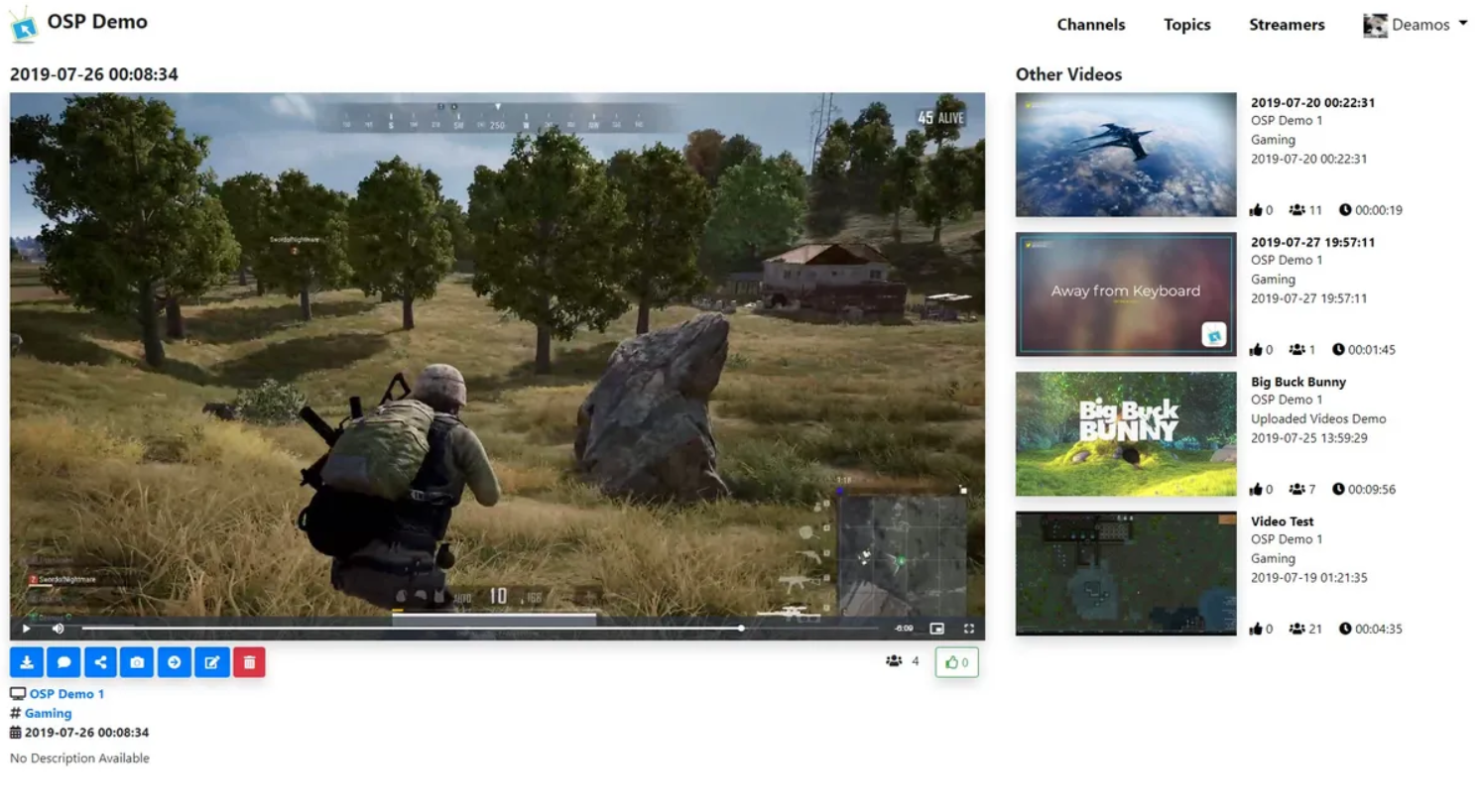
Task: Click the OSP Demo logo icon
Action: pyautogui.click(x=24, y=25)
